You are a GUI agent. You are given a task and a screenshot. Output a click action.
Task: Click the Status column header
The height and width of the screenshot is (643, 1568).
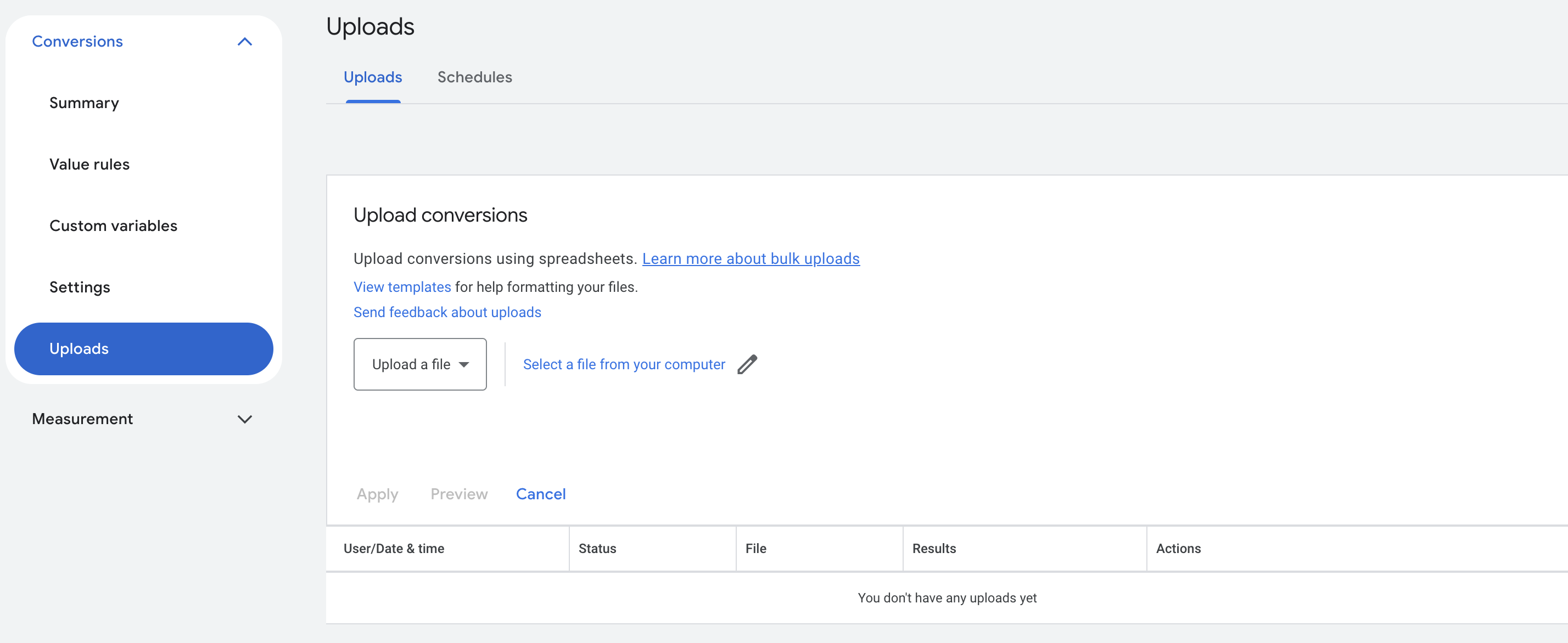coord(597,549)
